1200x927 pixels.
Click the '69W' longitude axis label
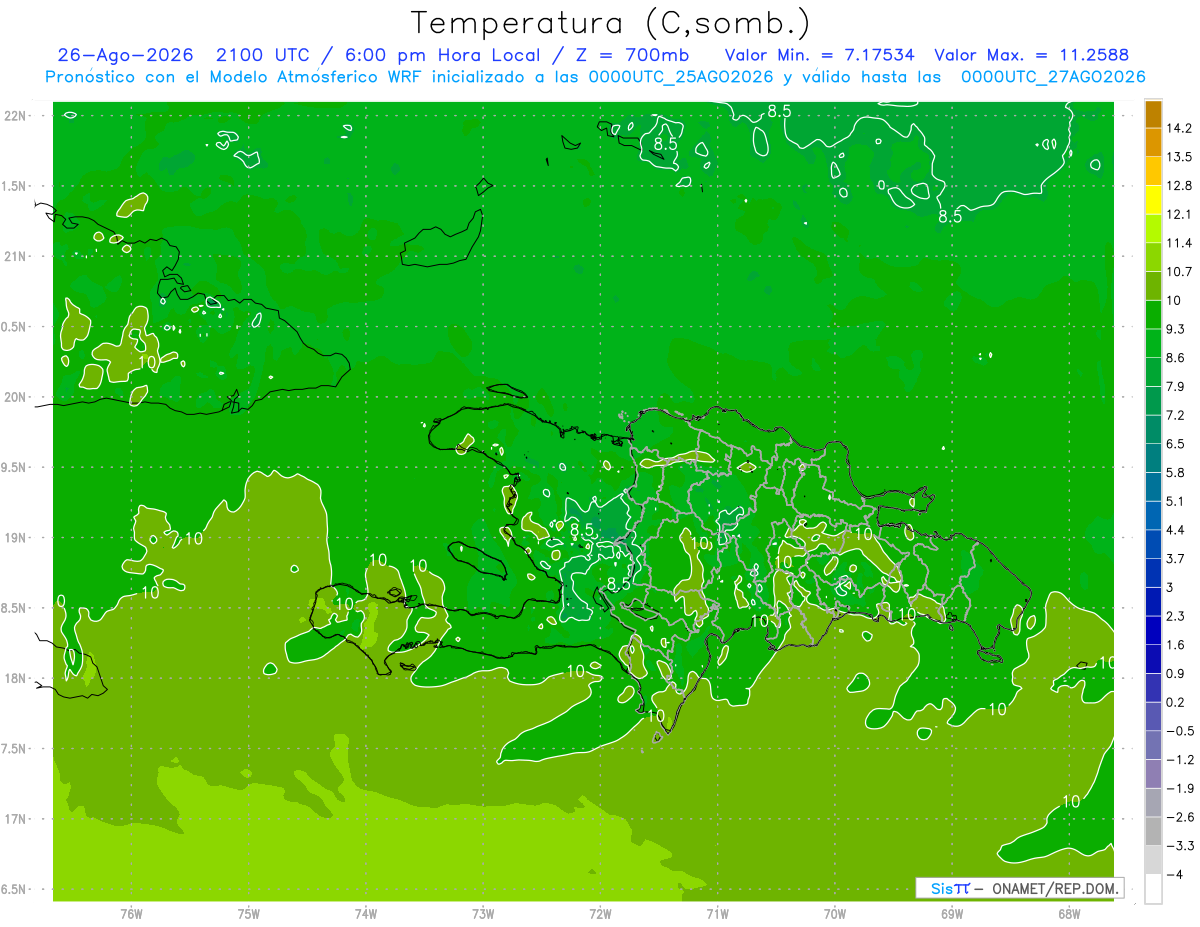[952, 914]
